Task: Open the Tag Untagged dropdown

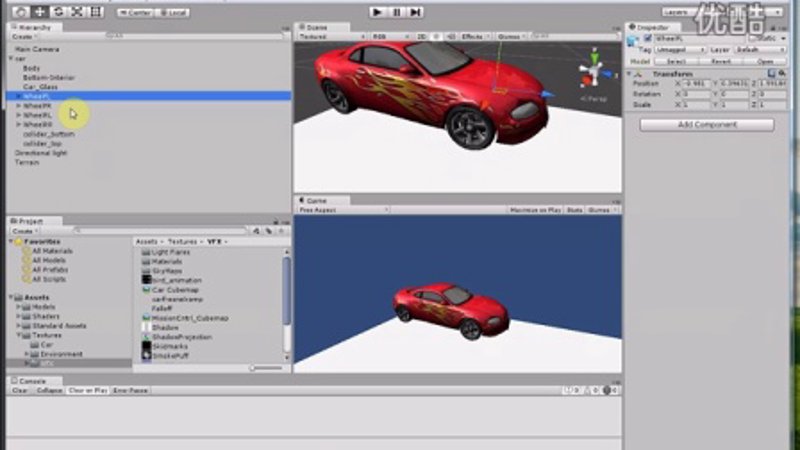Action: pyautogui.click(x=680, y=50)
